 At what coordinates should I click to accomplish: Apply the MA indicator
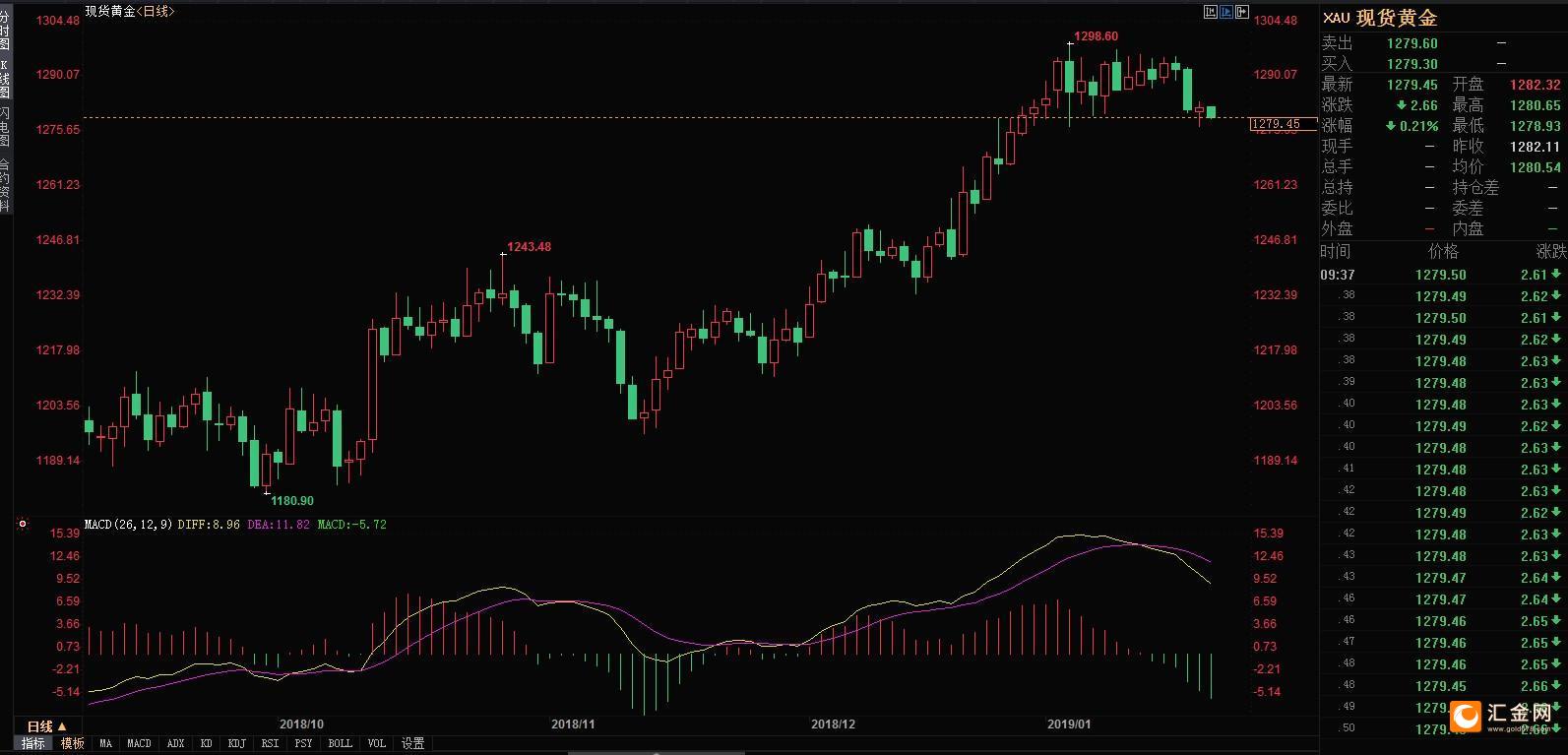[x=105, y=743]
